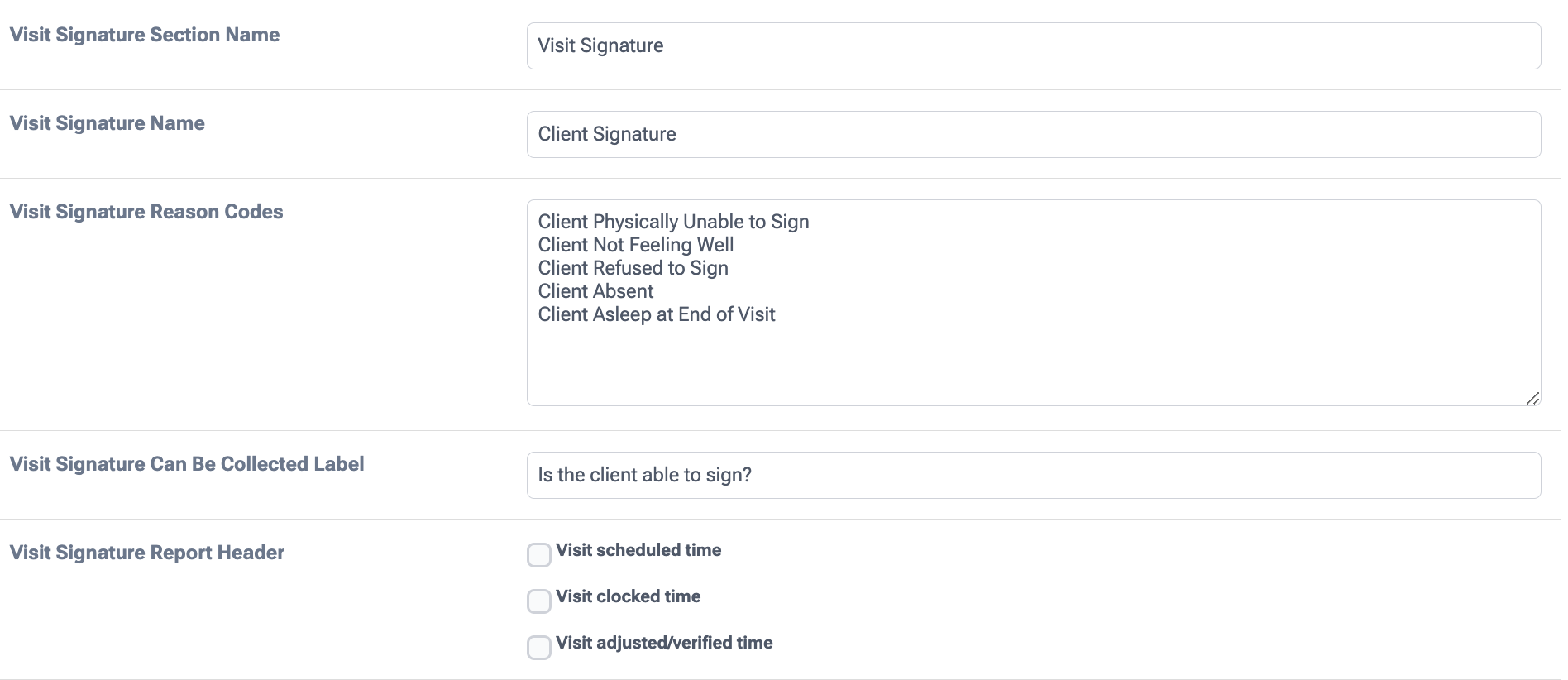Click the "Client Asleep at End of Visit" line
Viewport: 1568px width, 680px height.
tap(656, 315)
